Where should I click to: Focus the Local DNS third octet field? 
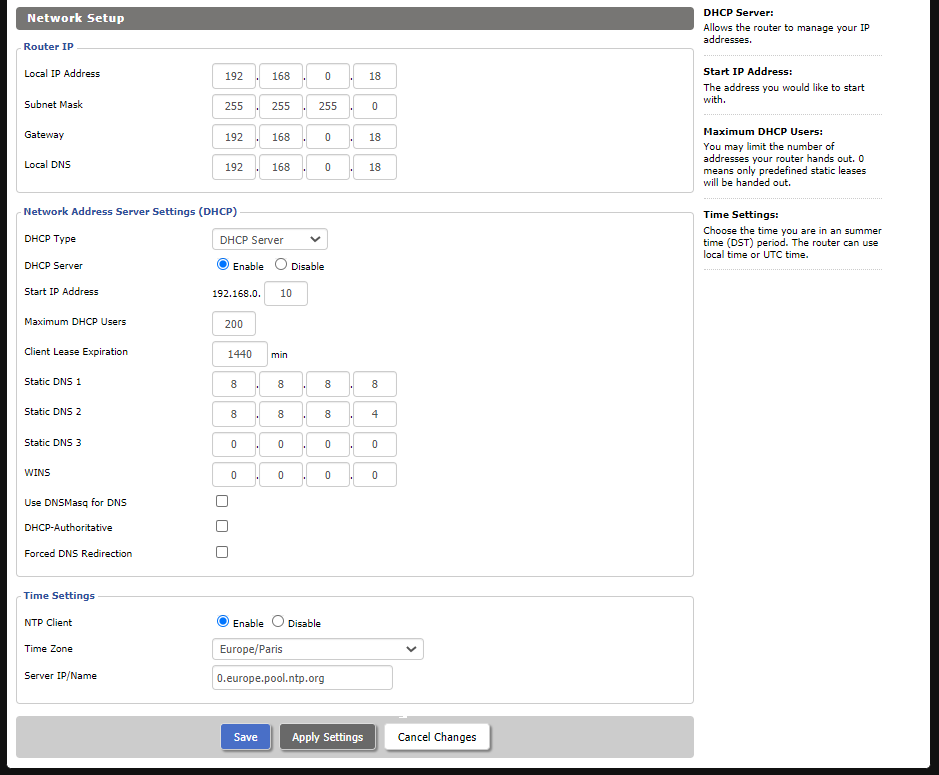click(x=328, y=167)
